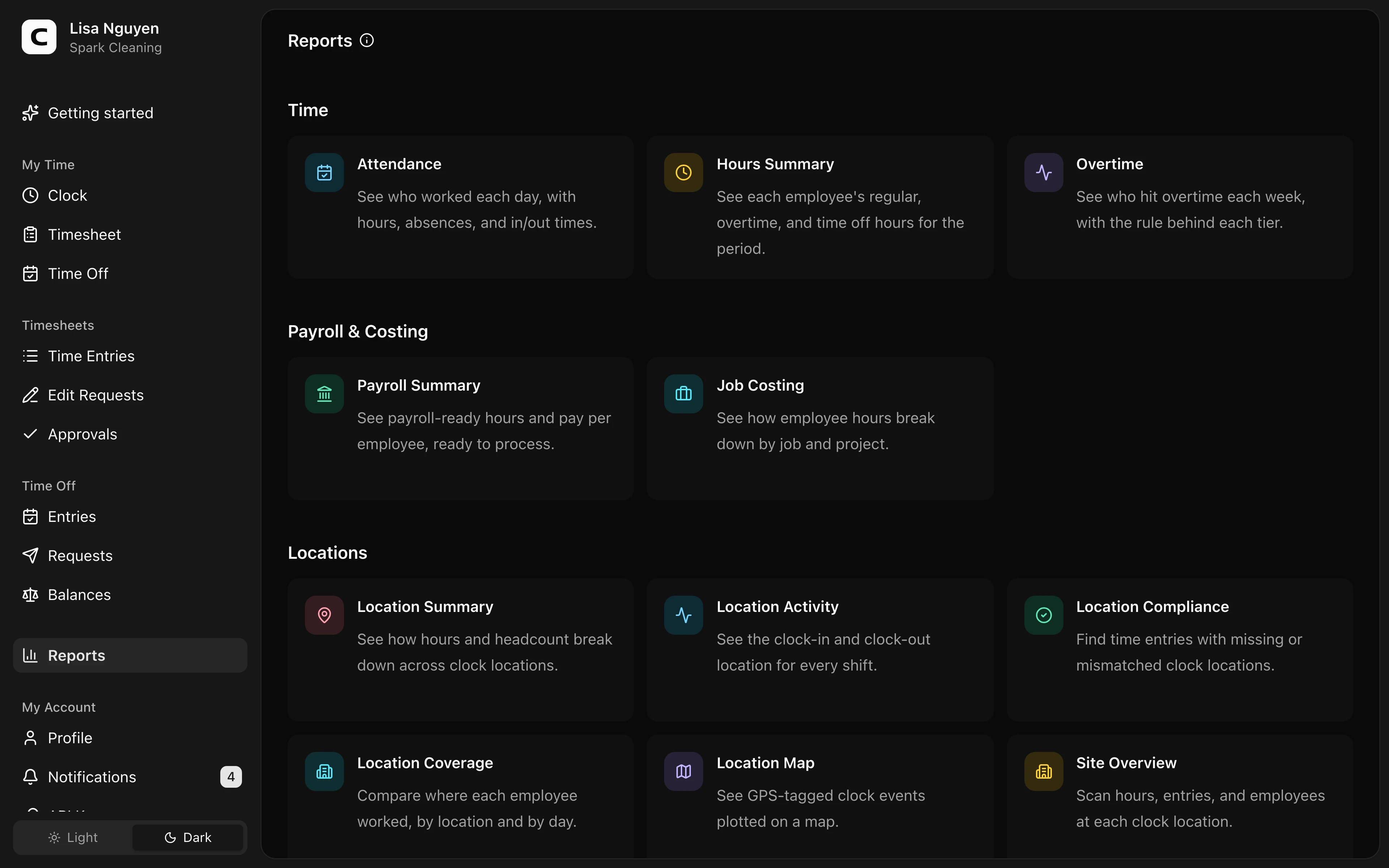Click the Reports bar chart icon
1389x868 pixels.
click(x=30, y=655)
